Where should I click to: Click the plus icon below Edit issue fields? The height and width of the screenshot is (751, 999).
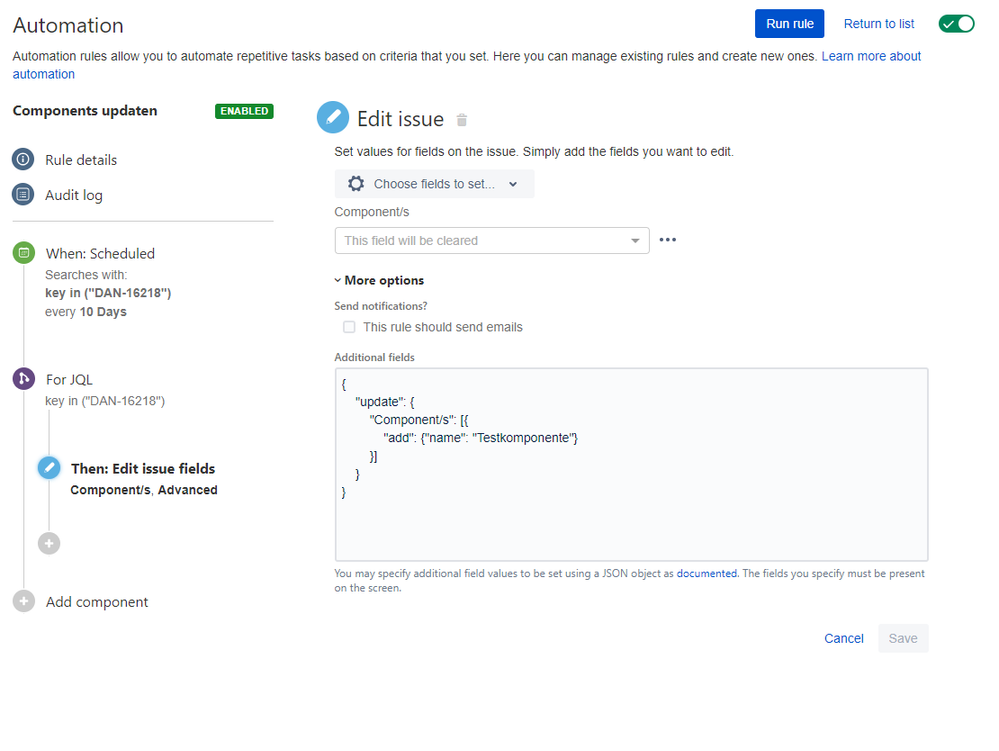click(49, 543)
